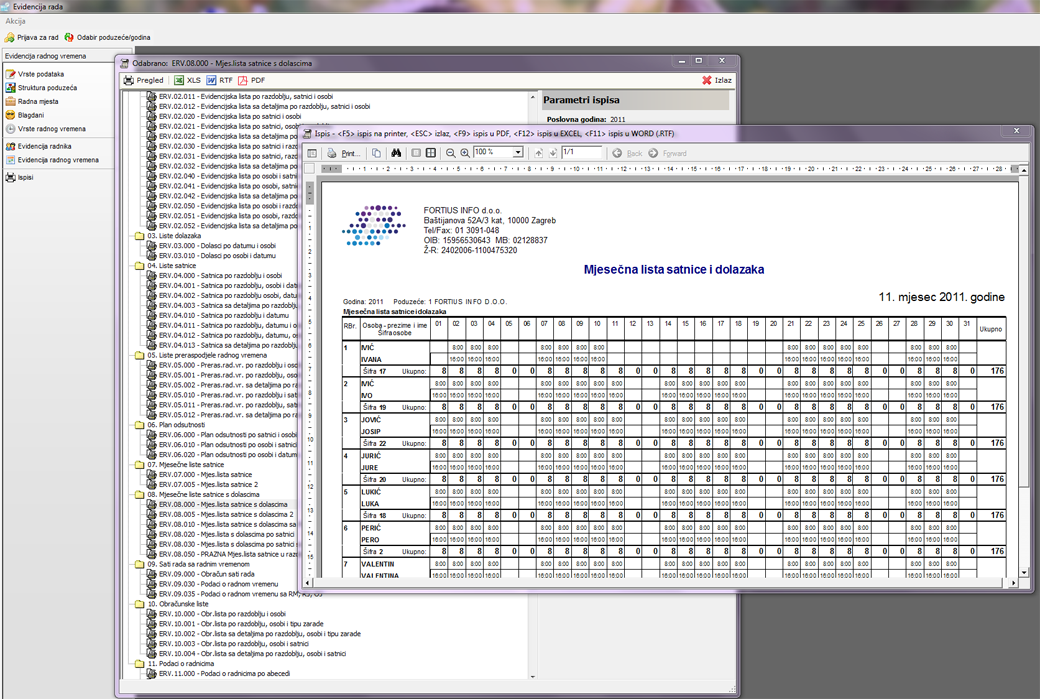This screenshot has height=699, width=1040.
Task: Export the report to PDF
Action: point(251,80)
